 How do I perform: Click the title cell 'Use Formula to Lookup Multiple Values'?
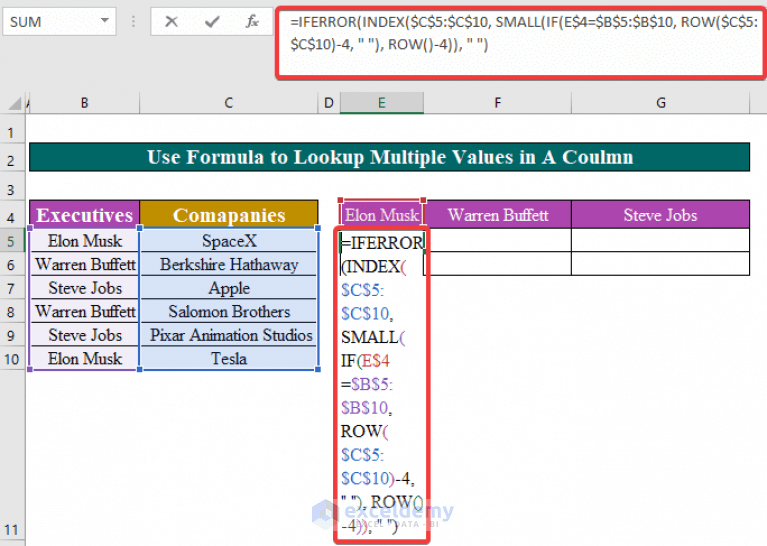tap(389, 157)
